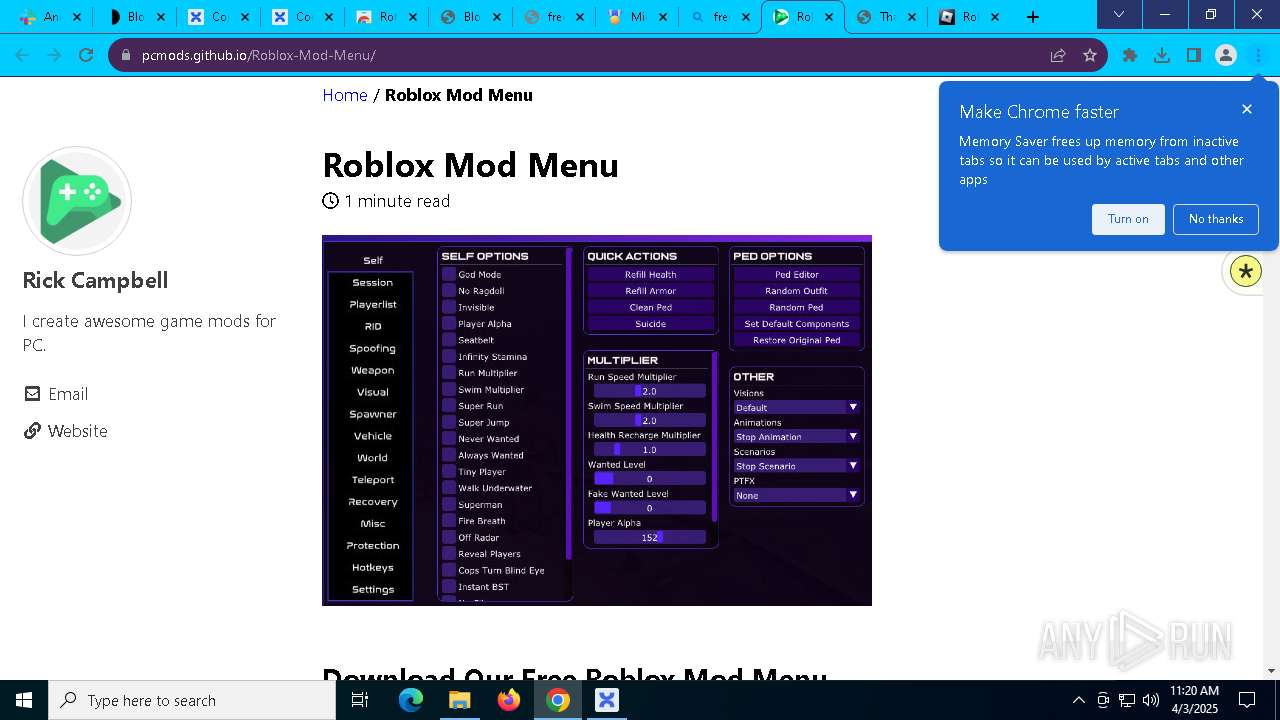Screen dimensions: 1280x720
Task: Click the Rick Campbell author name
Action: (96, 280)
